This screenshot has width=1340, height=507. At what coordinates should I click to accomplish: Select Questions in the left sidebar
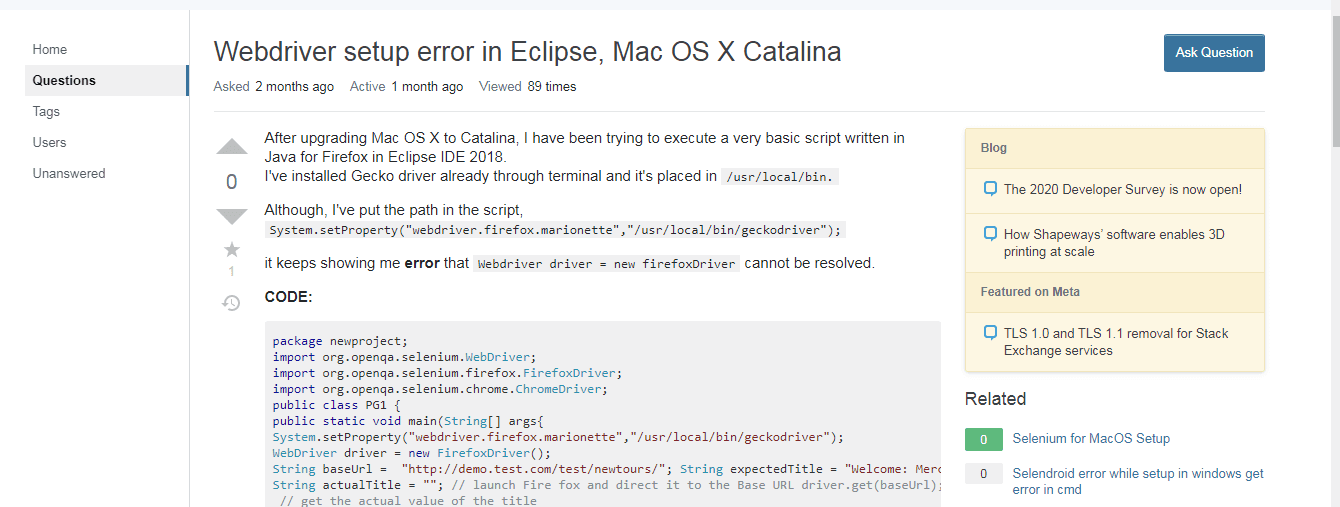click(64, 80)
